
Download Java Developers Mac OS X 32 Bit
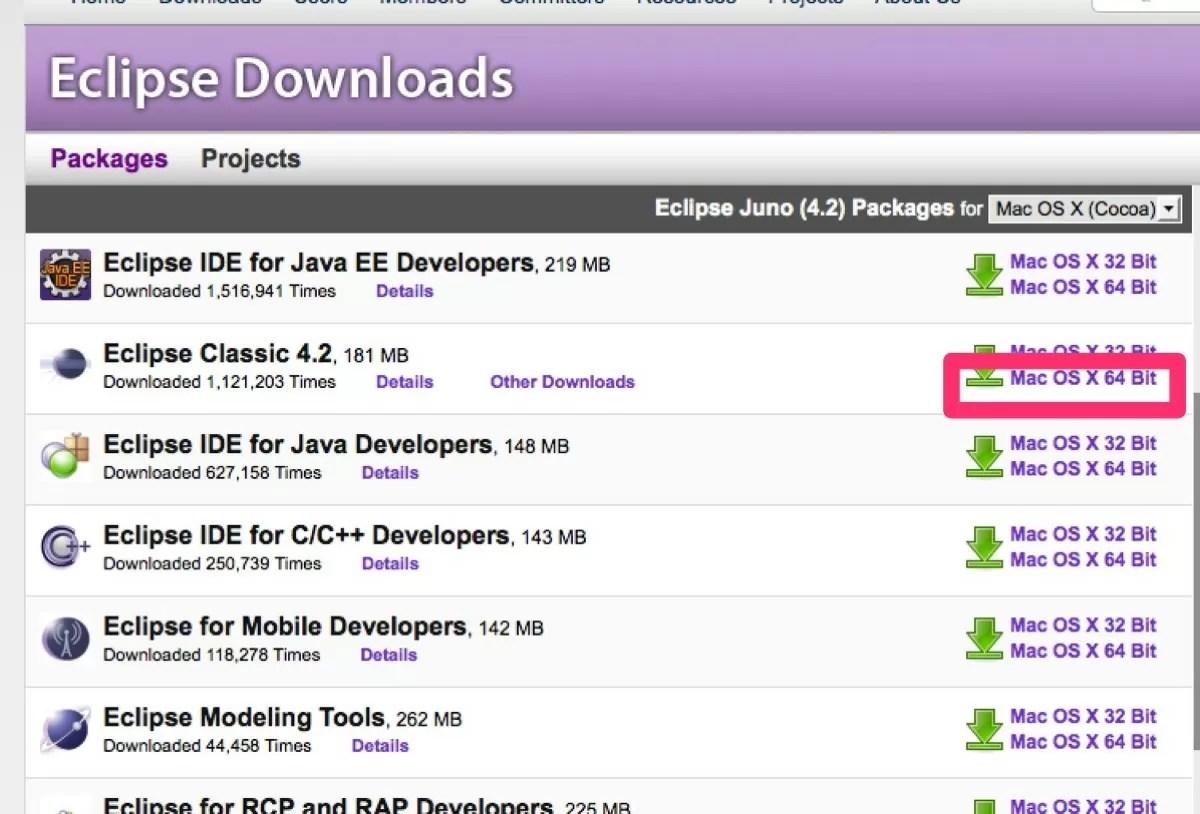(1083, 444)
